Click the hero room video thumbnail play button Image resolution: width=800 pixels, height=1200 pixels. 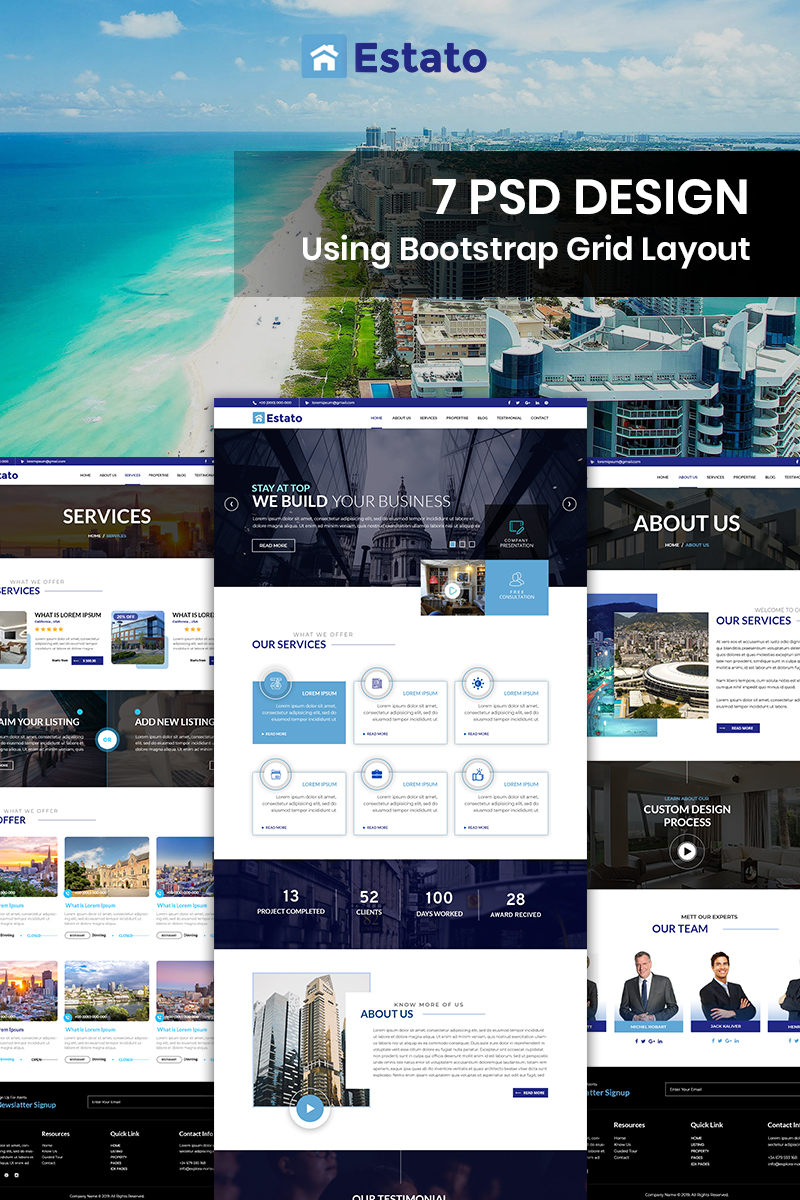(x=452, y=590)
